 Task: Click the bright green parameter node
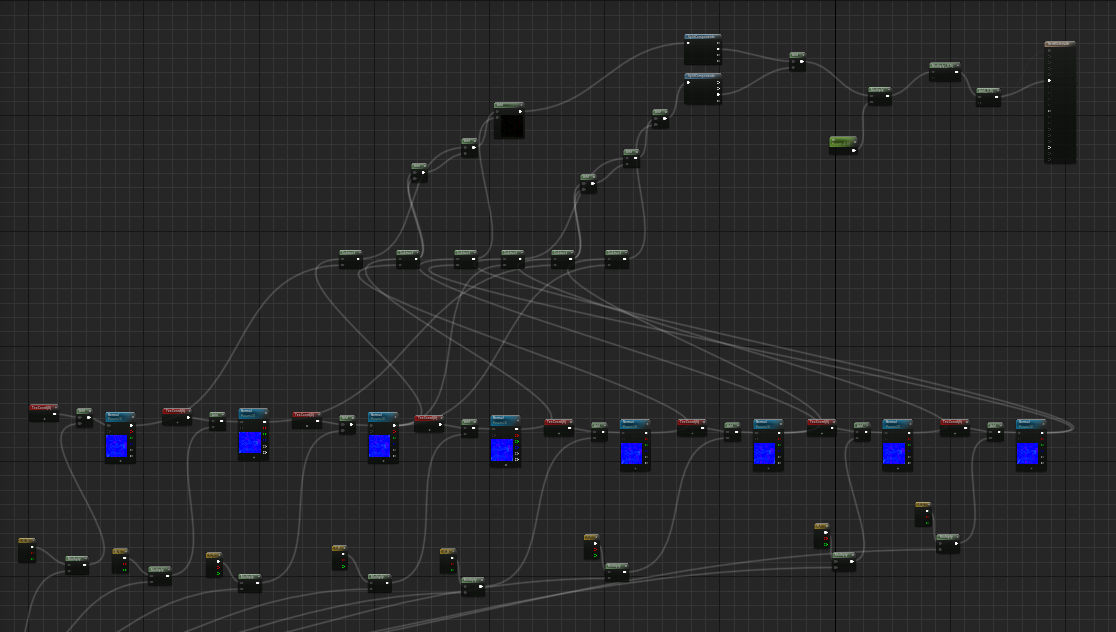(842, 145)
